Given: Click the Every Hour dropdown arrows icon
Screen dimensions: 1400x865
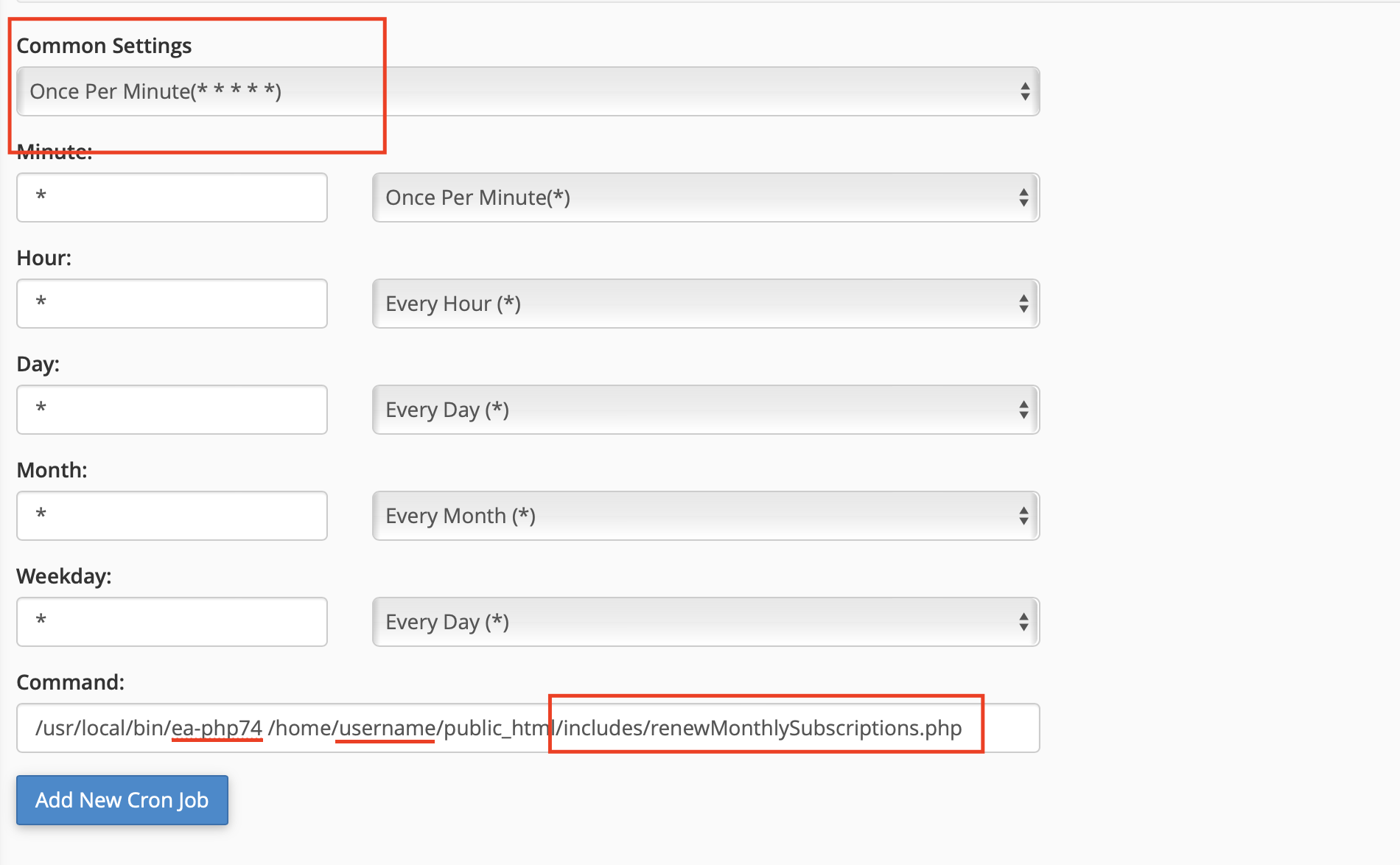Looking at the screenshot, I should coord(1023,304).
